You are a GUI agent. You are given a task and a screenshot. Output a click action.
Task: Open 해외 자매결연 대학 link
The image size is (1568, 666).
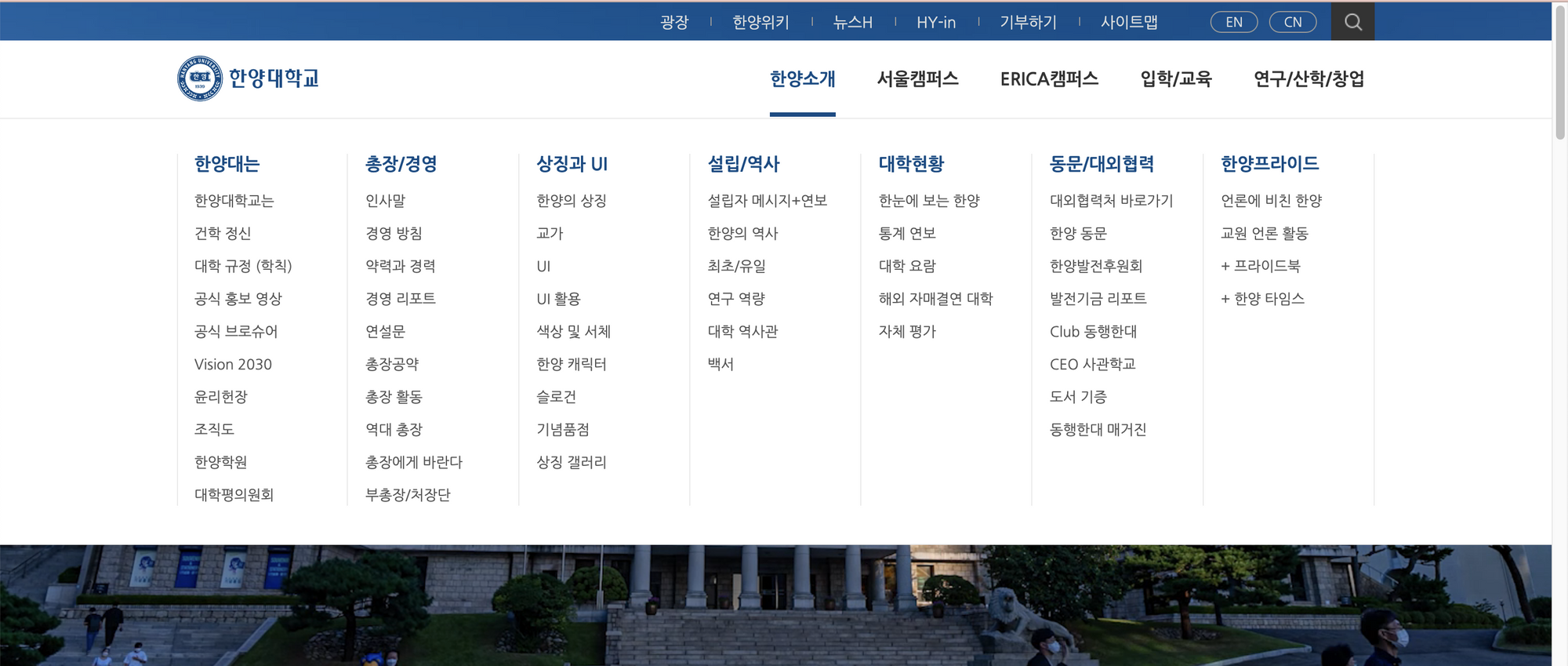tap(936, 299)
